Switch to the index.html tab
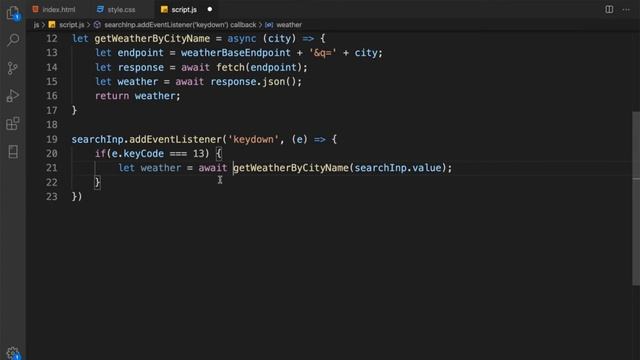The width and height of the screenshot is (640, 360). [x=54, y=9]
